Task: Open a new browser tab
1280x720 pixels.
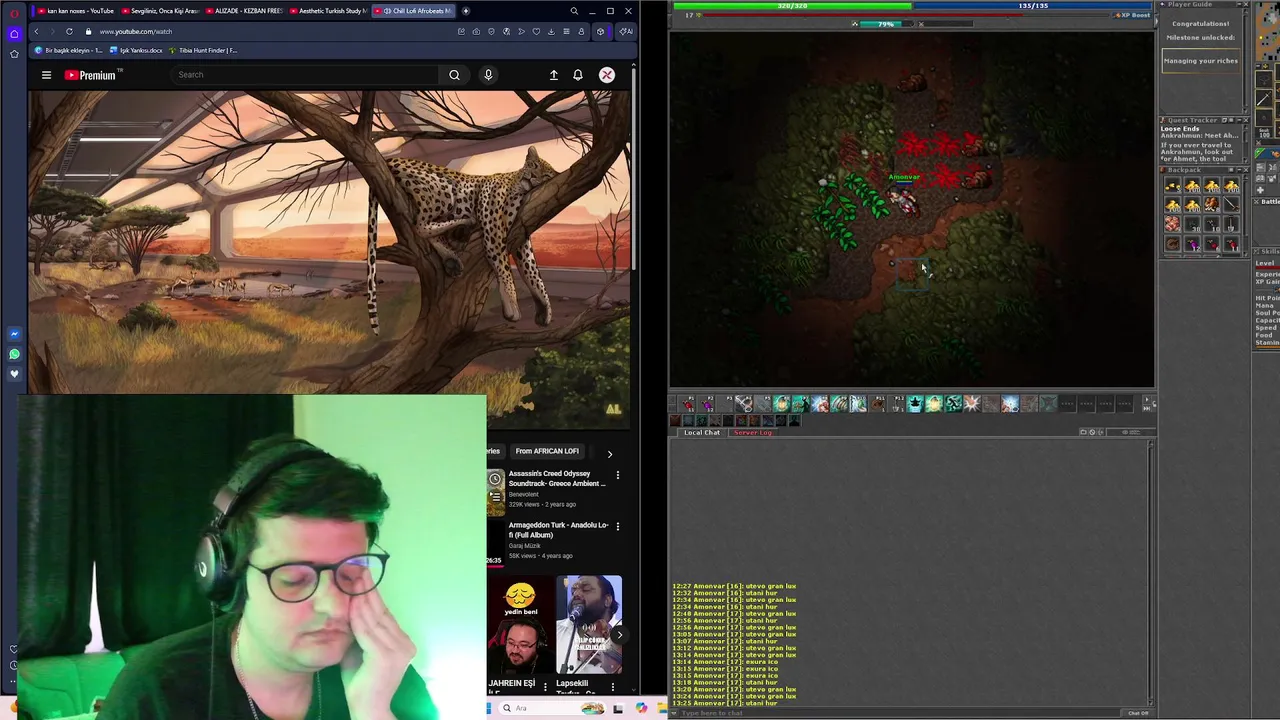Action: (465, 11)
